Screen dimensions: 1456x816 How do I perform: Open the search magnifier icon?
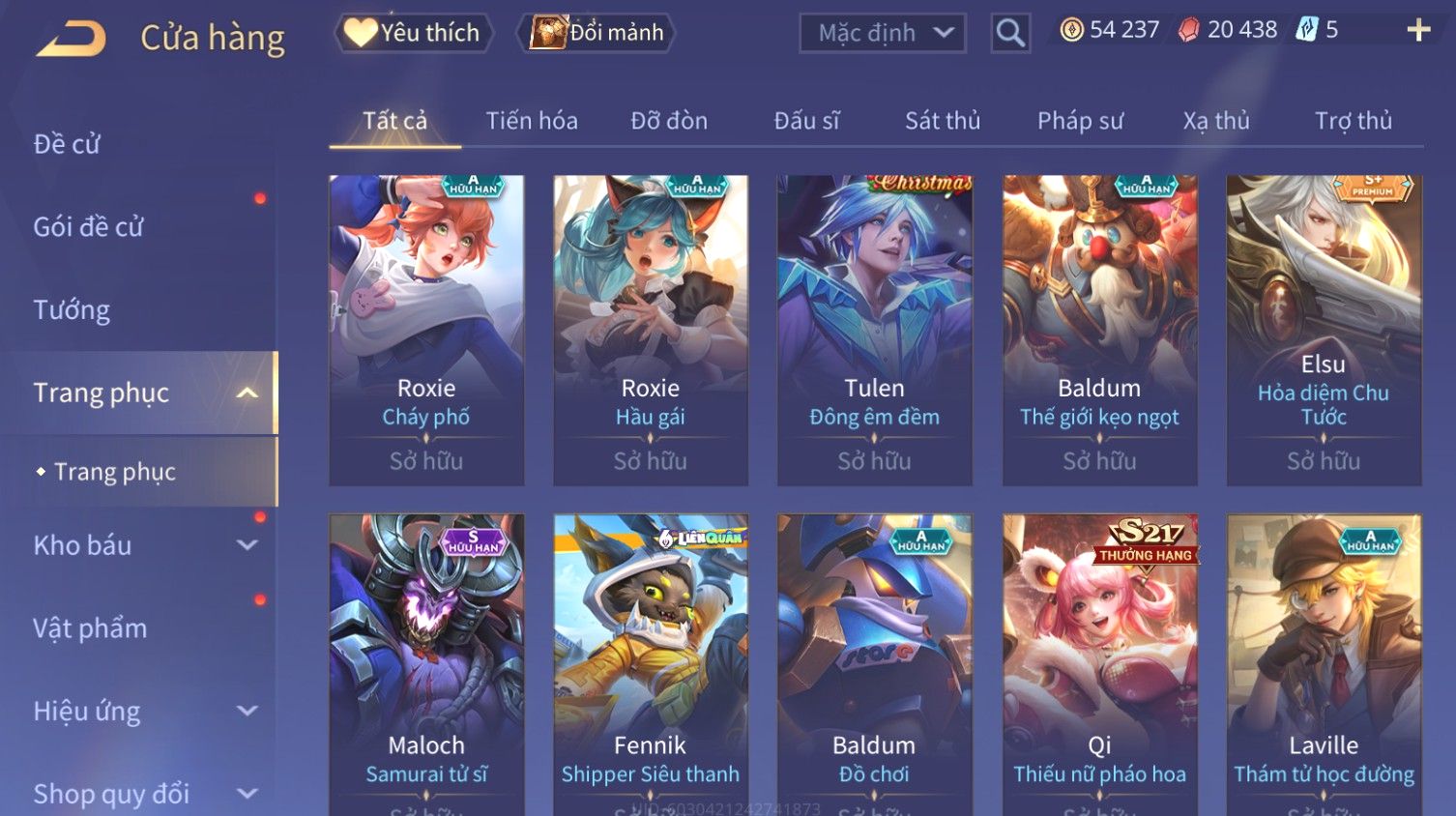click(x=1010, y=33)
